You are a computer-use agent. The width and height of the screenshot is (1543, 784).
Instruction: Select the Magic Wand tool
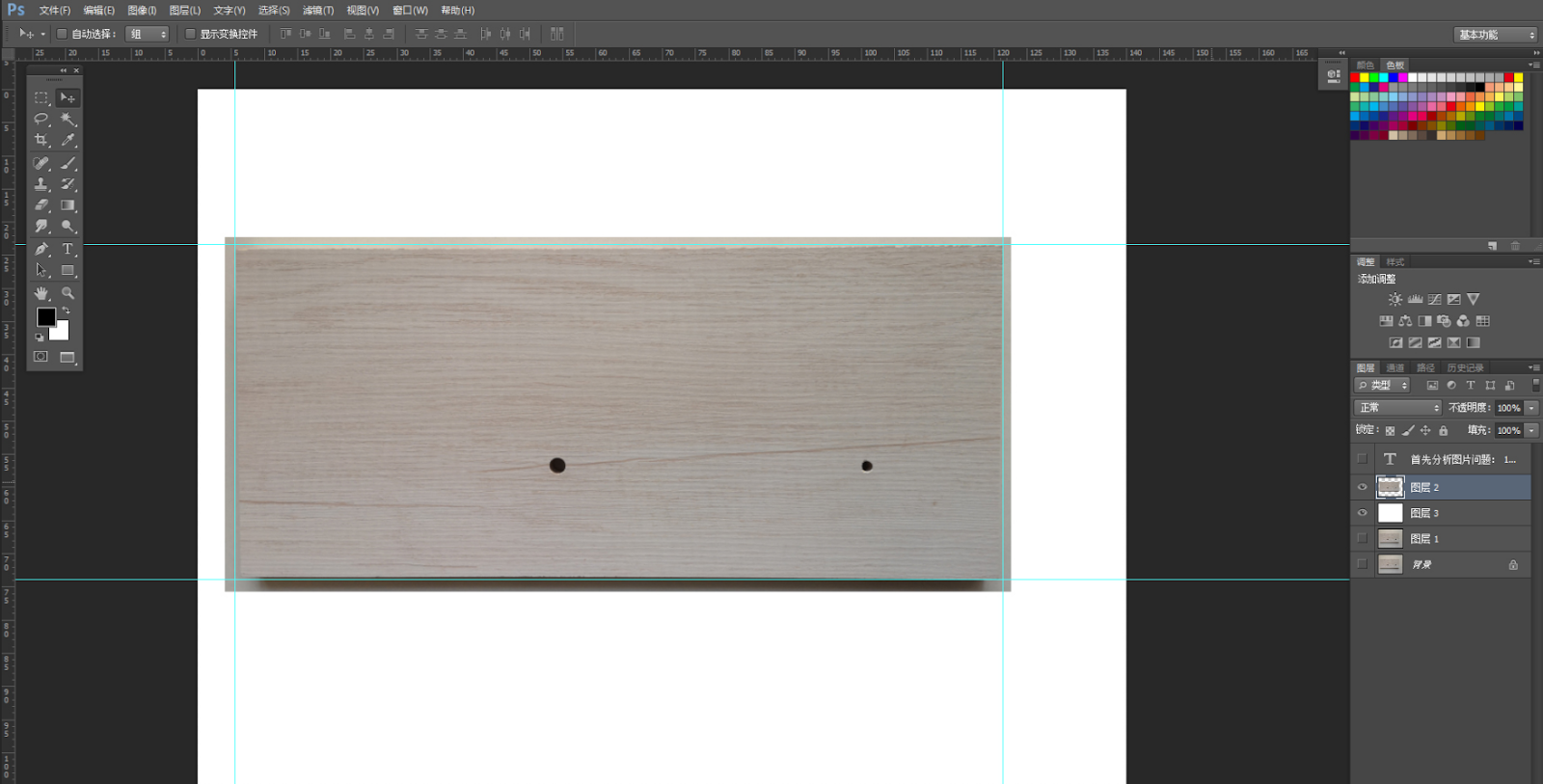point(68,119)
